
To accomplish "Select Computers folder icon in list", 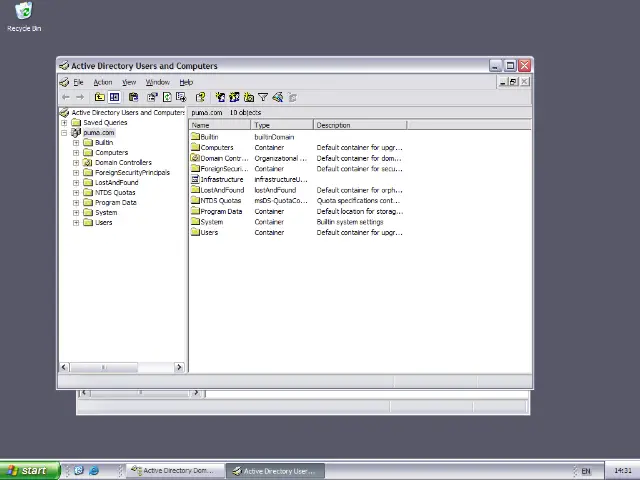I will 195,147.
